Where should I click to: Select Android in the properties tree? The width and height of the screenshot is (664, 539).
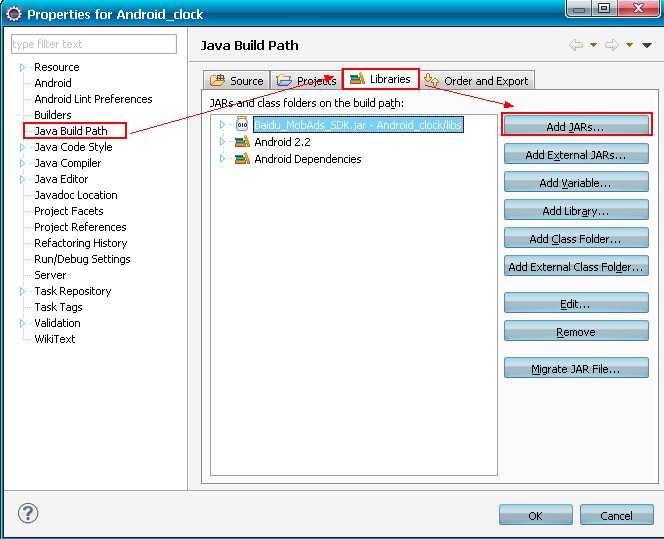pyautogui.click(x=53, y=83)
